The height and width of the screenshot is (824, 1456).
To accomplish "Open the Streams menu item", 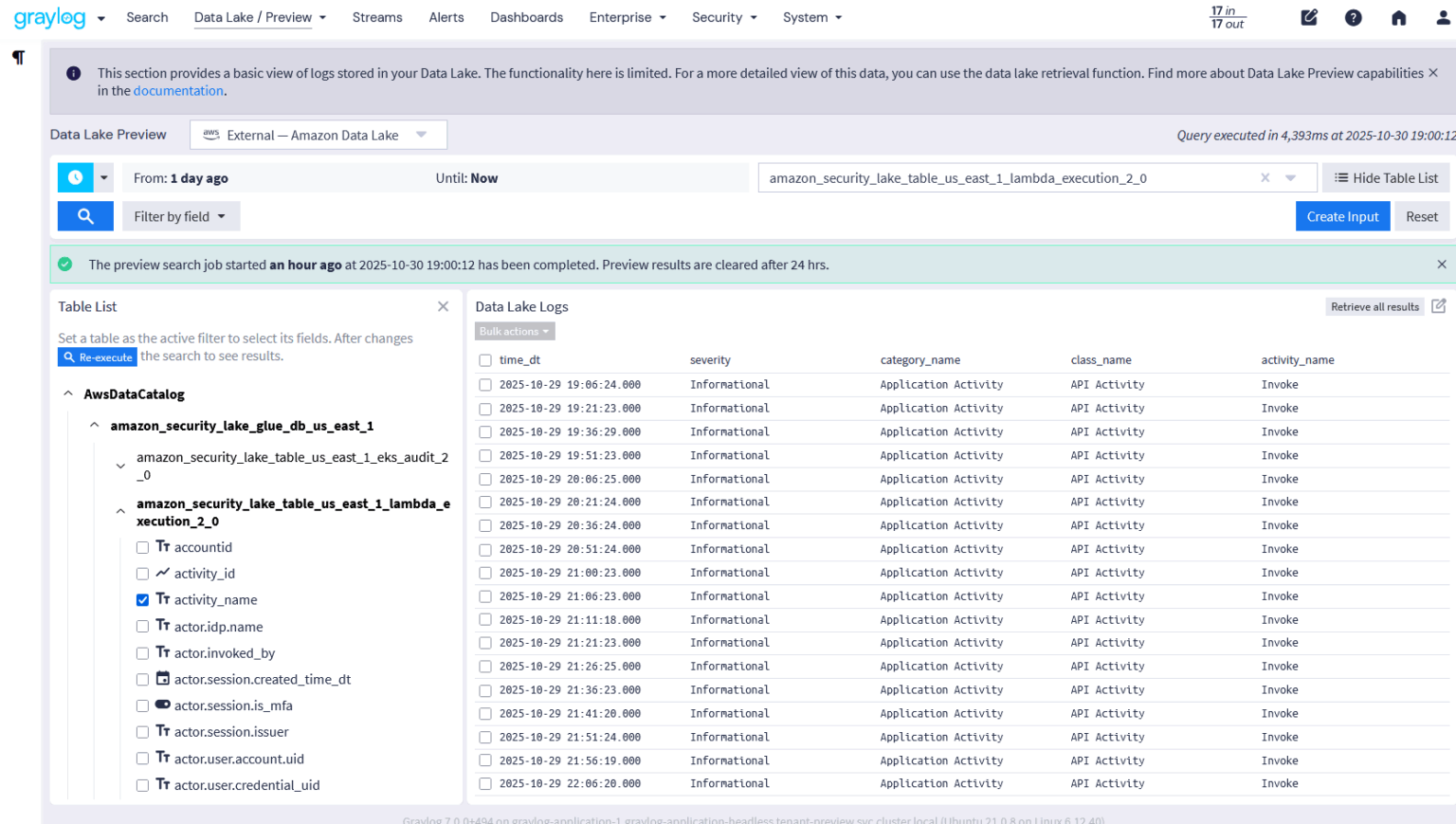I will [x=377, y=17].
